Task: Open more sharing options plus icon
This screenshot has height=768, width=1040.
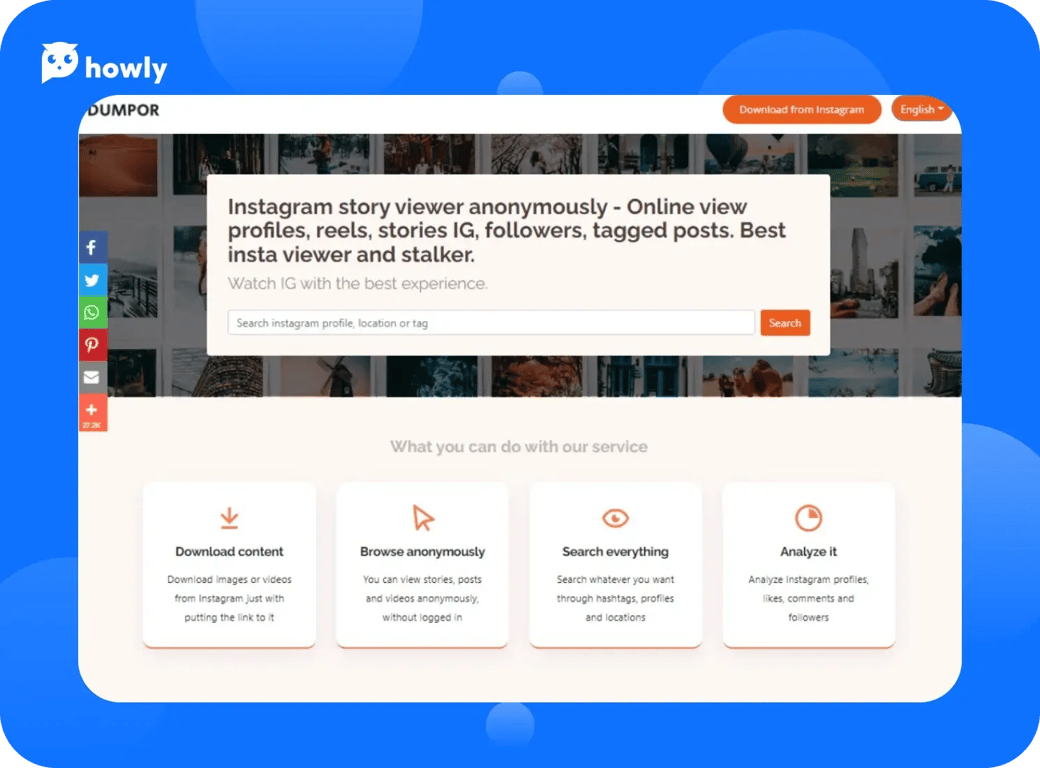Action: 92,411
